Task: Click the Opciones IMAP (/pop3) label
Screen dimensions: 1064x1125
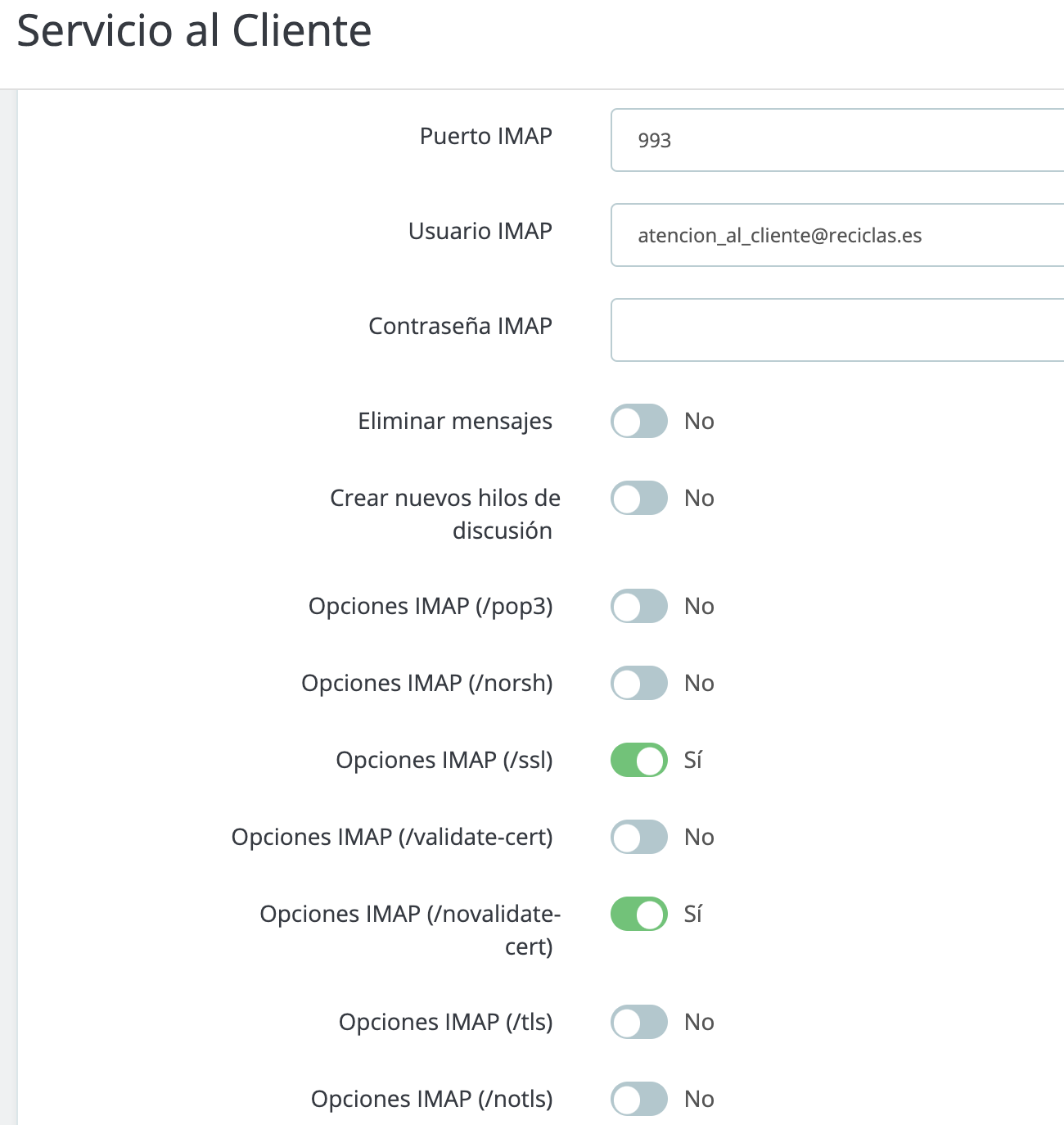Action: click(x=431, y=606)
